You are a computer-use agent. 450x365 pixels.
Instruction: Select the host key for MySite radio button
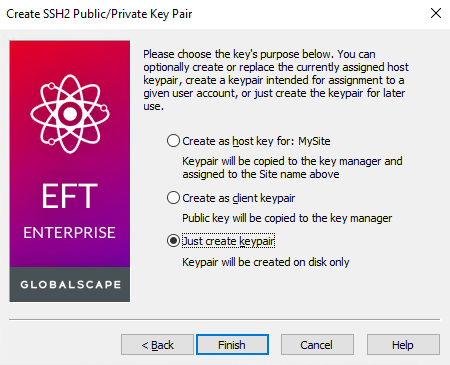pos(173,141)
